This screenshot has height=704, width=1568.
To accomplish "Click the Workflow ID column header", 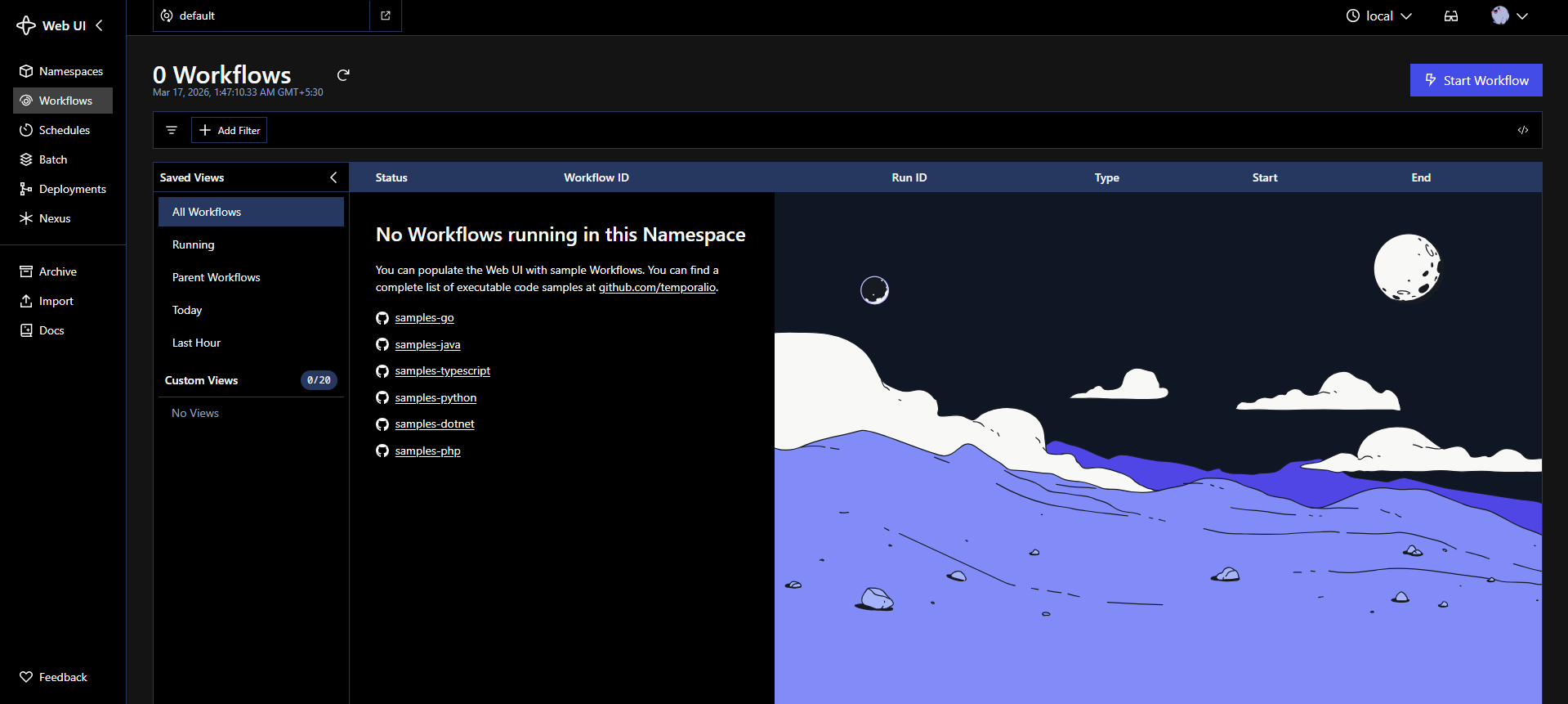I will pyautogui.click(x=596, y=177).
